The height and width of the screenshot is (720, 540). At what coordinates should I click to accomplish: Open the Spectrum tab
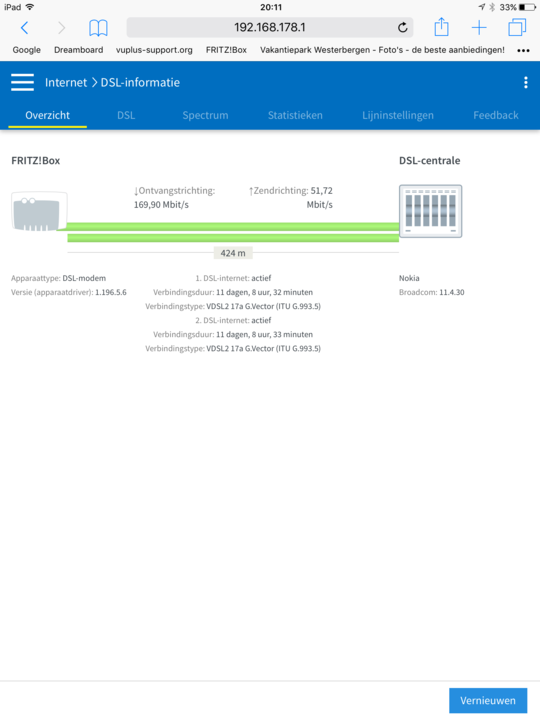pyautogui.click(x=205, y=115)
